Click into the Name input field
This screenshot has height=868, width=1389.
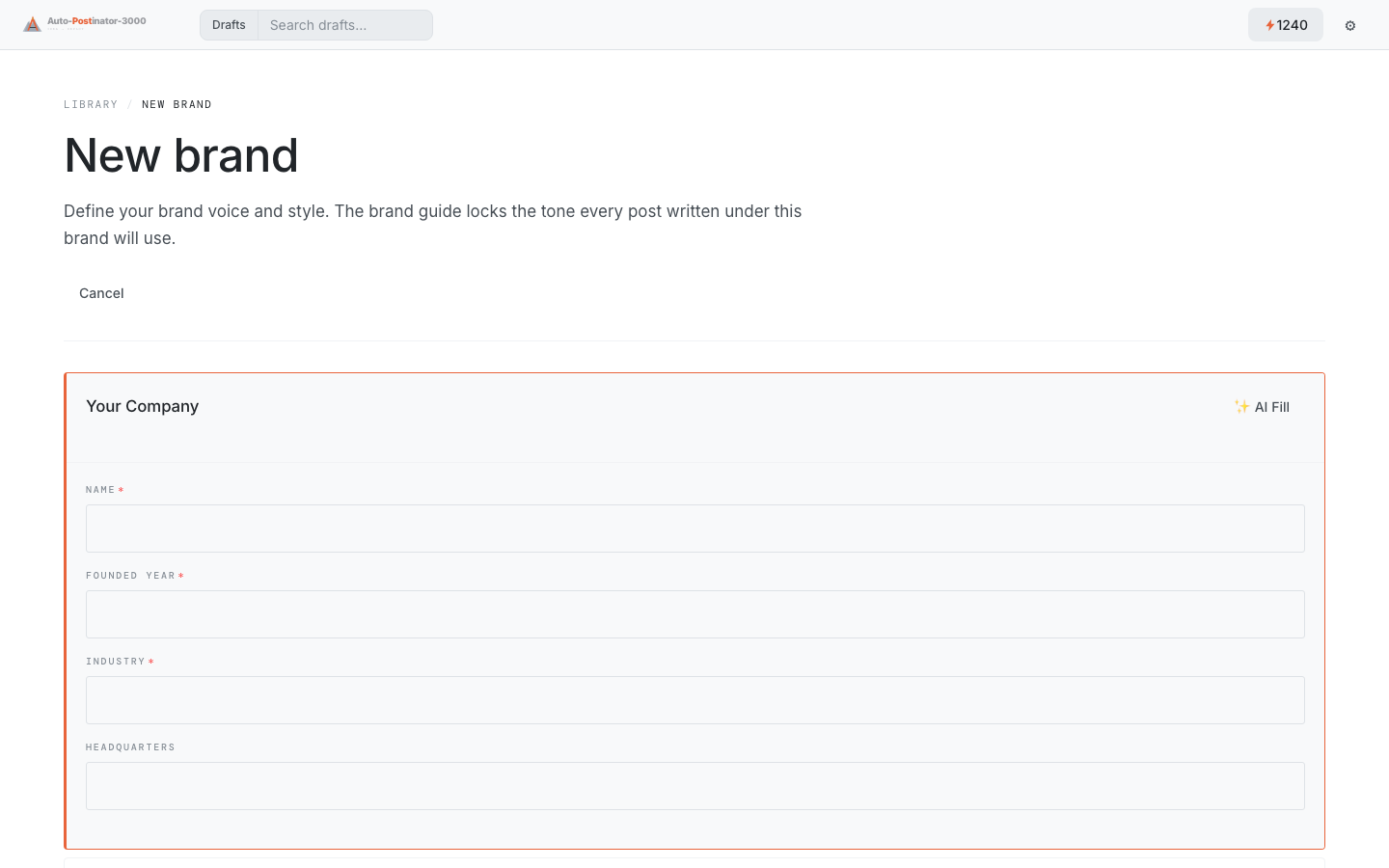695,529
